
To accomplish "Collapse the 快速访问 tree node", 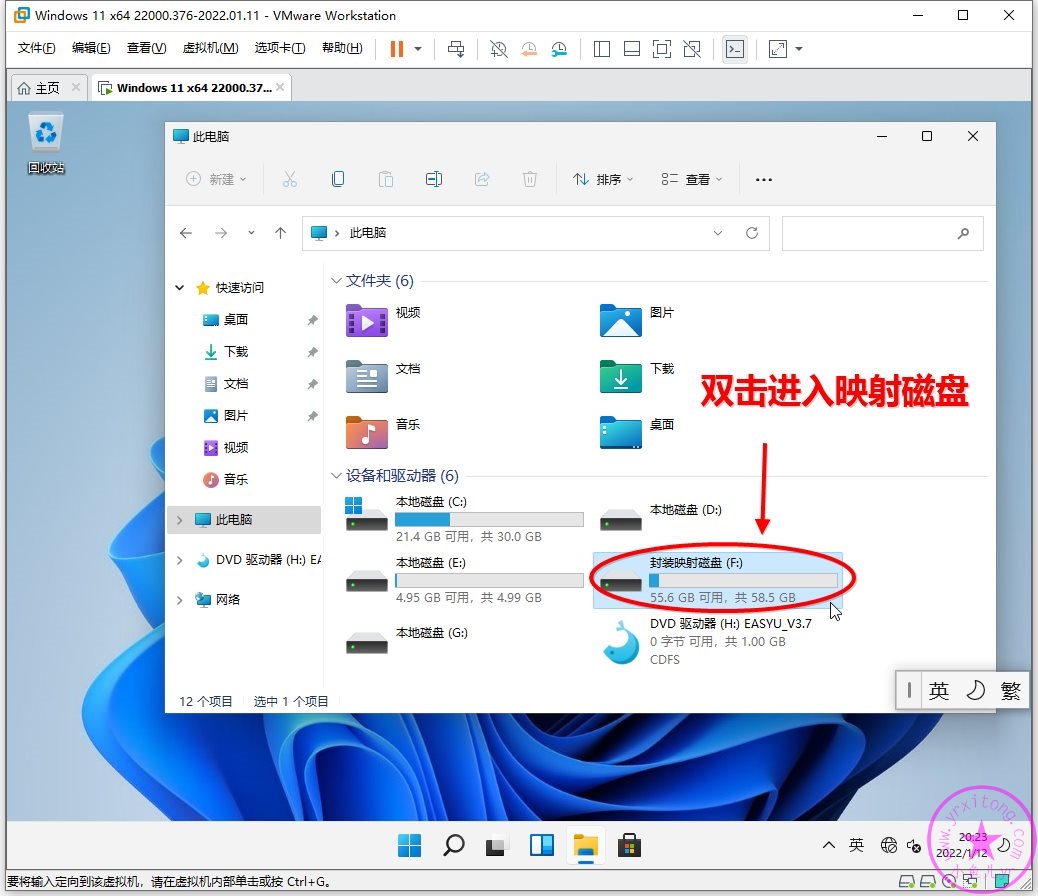I will 179,287.
